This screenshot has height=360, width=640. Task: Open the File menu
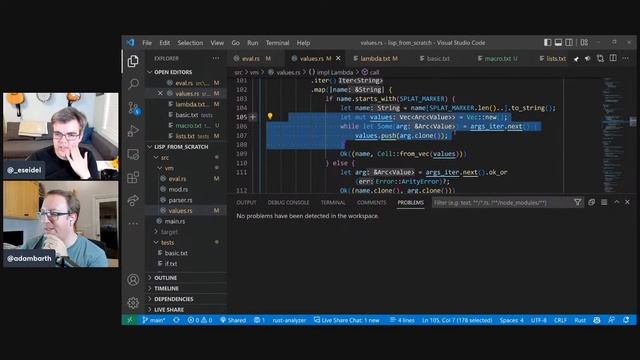tap(147, 43)
